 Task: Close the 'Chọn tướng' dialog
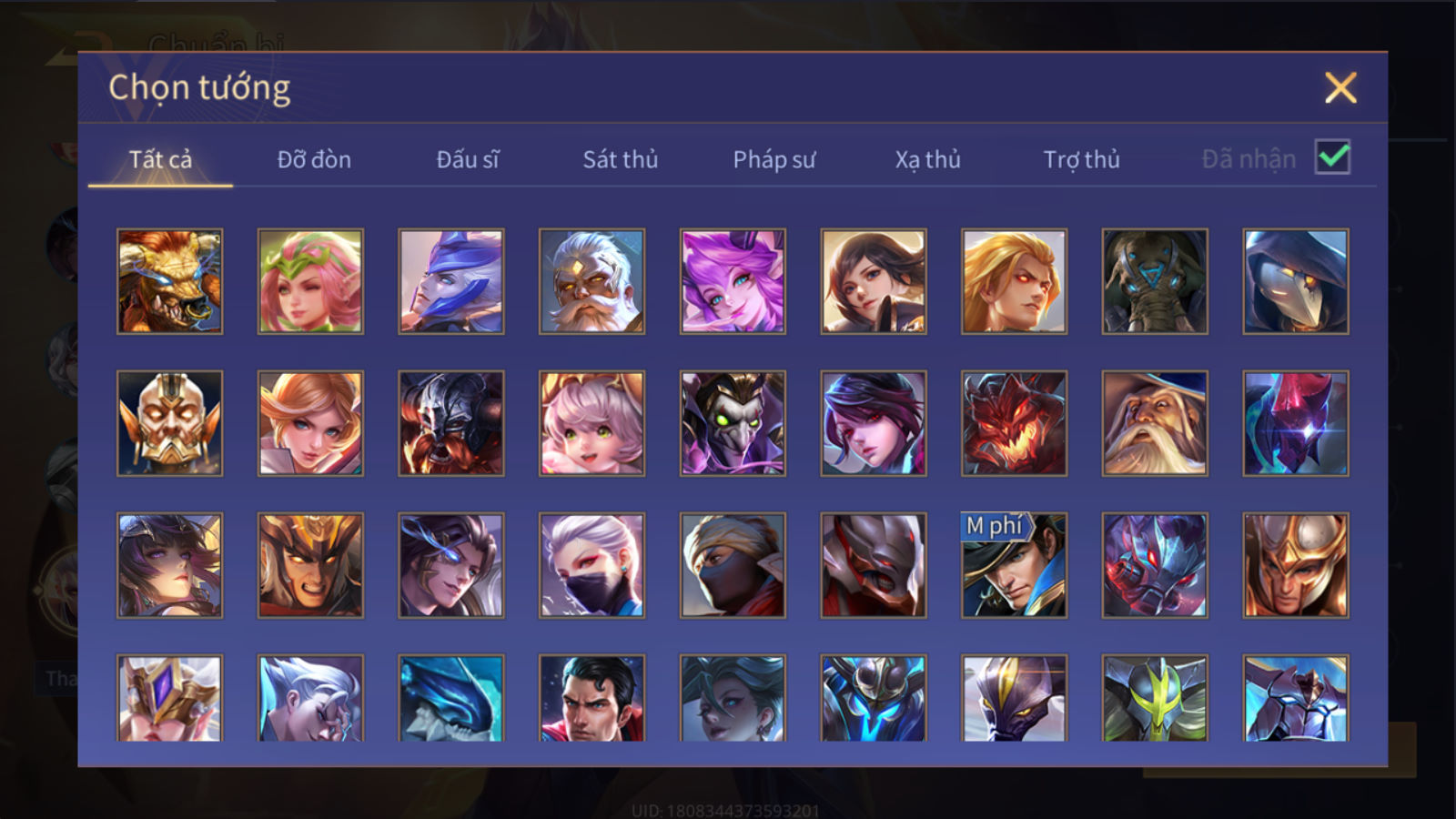click(x=1340, y=88)
